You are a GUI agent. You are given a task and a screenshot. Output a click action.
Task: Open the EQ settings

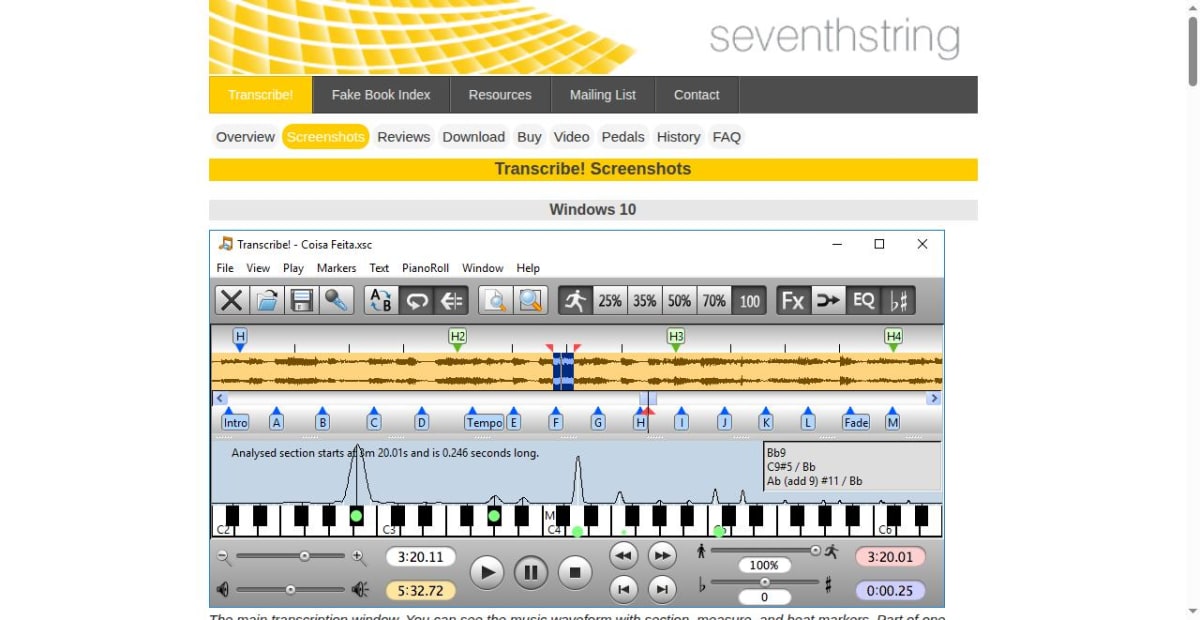coord(863,300)
